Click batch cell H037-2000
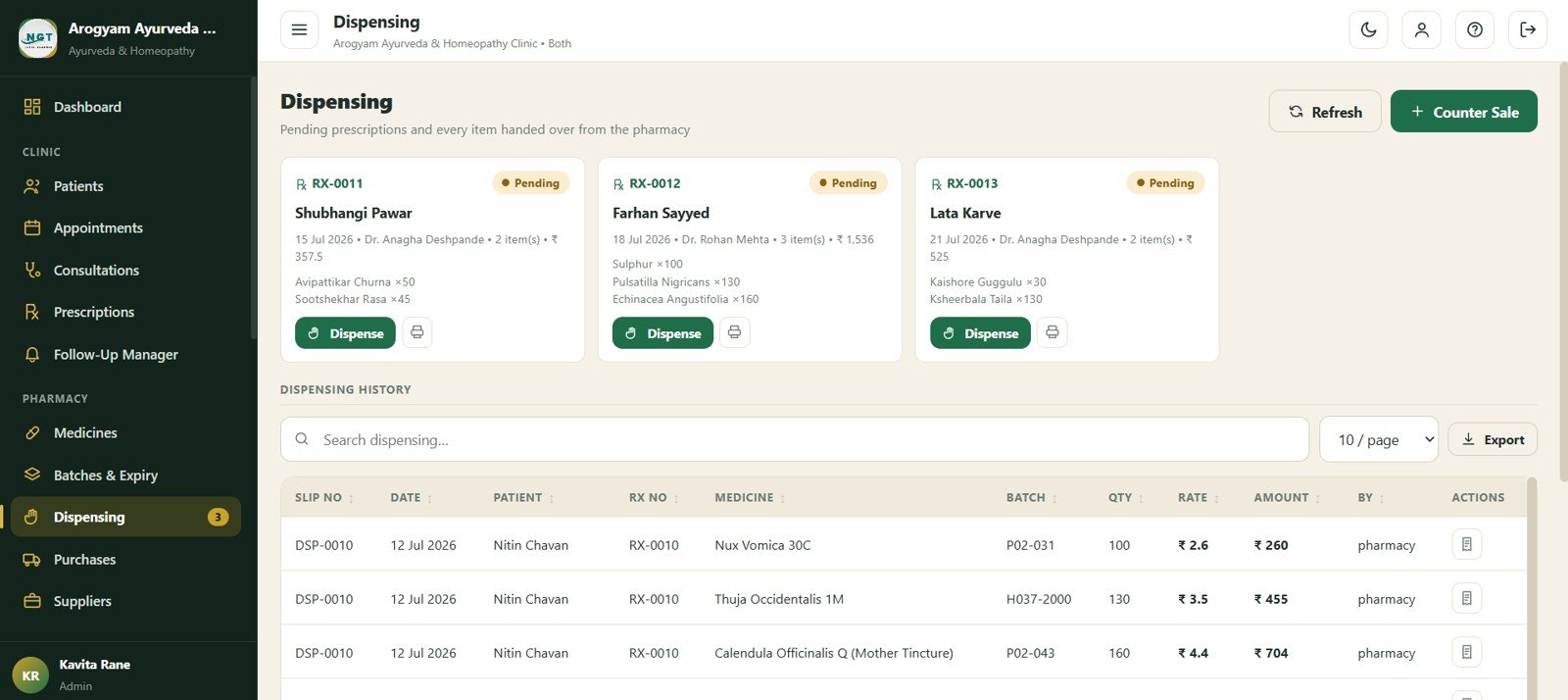Image resolution: width=1568 pixels, height=700 pixels. pyautogui.click(x=1039, y=599)
